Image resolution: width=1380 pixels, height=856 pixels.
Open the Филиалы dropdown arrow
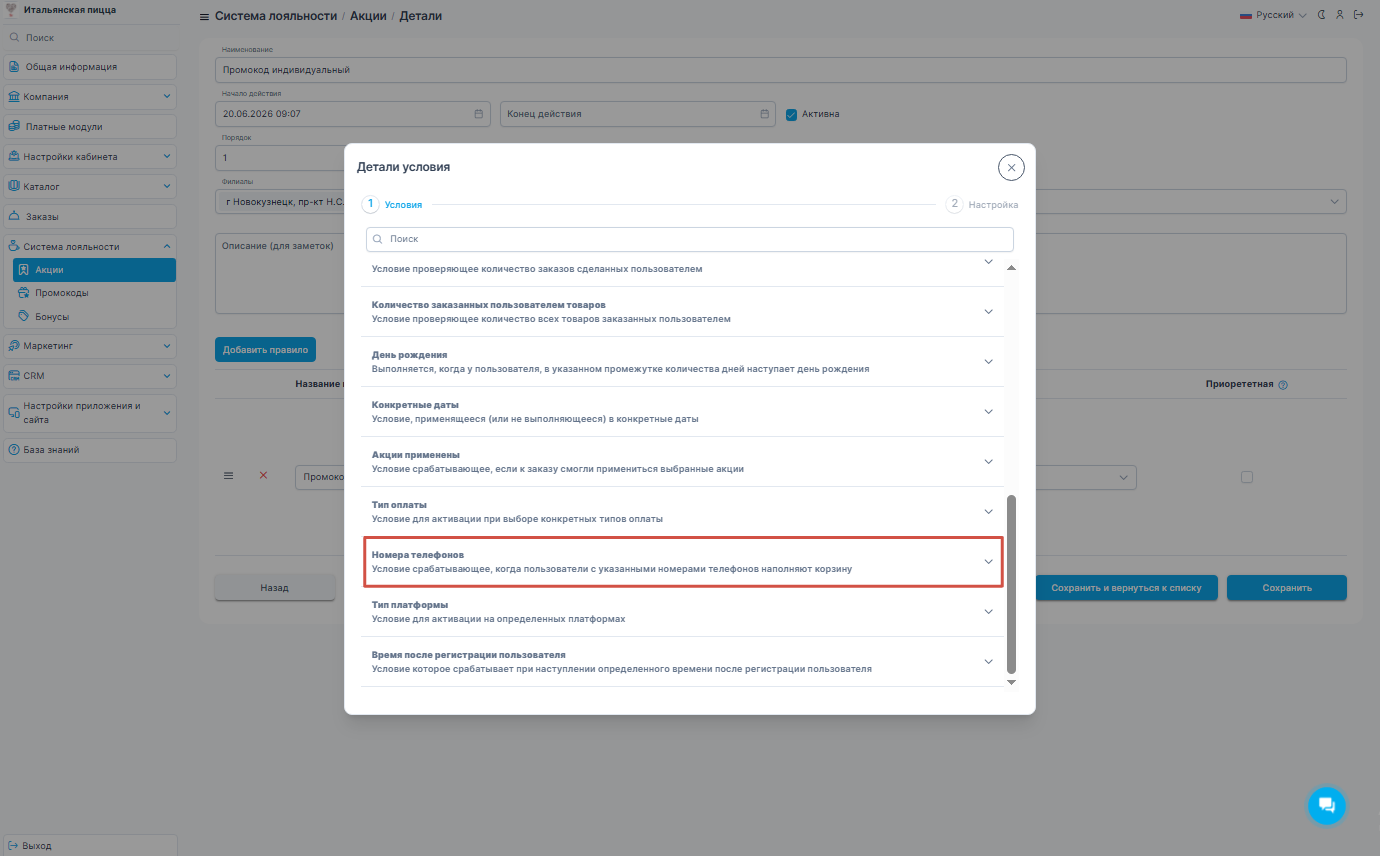1334,202
